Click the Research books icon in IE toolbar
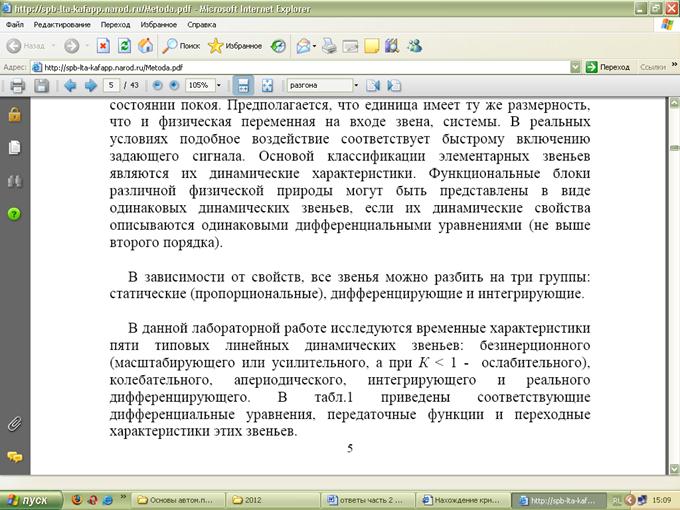680x510 pixels. click(x=392, y=46)
